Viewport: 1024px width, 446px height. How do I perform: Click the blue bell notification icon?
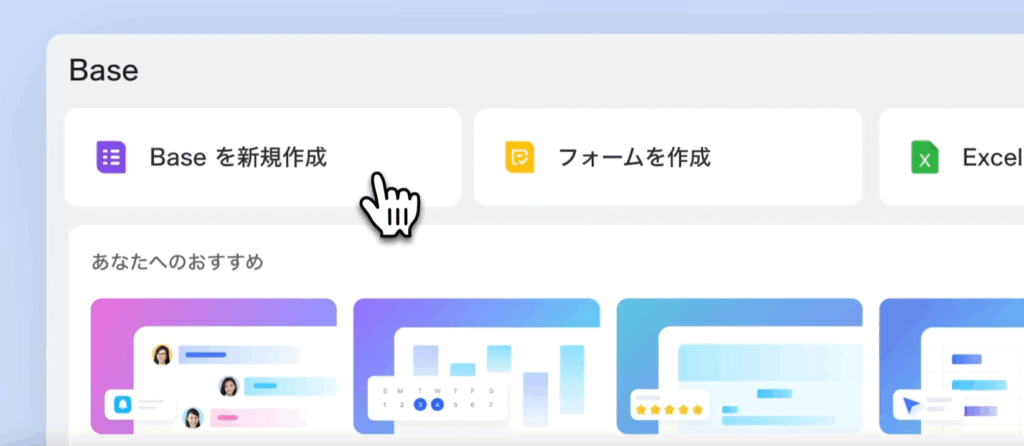tap(122, 404)
